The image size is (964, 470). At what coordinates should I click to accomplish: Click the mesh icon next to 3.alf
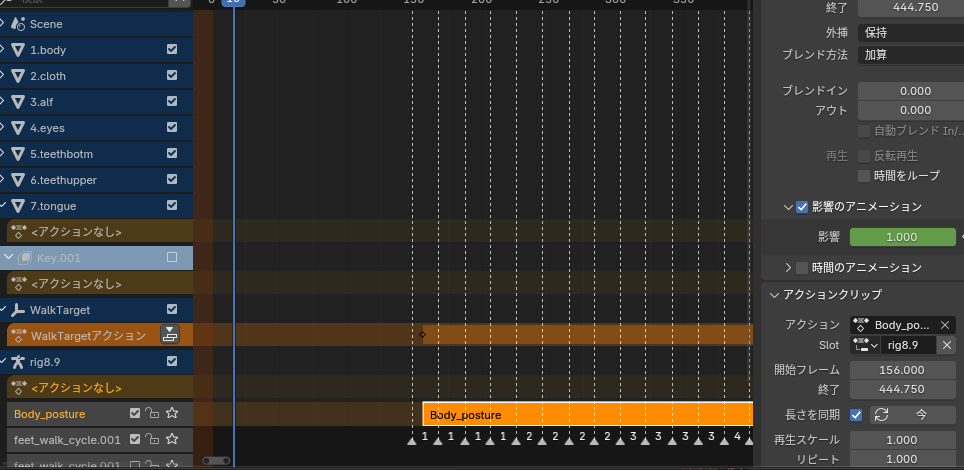18,102
